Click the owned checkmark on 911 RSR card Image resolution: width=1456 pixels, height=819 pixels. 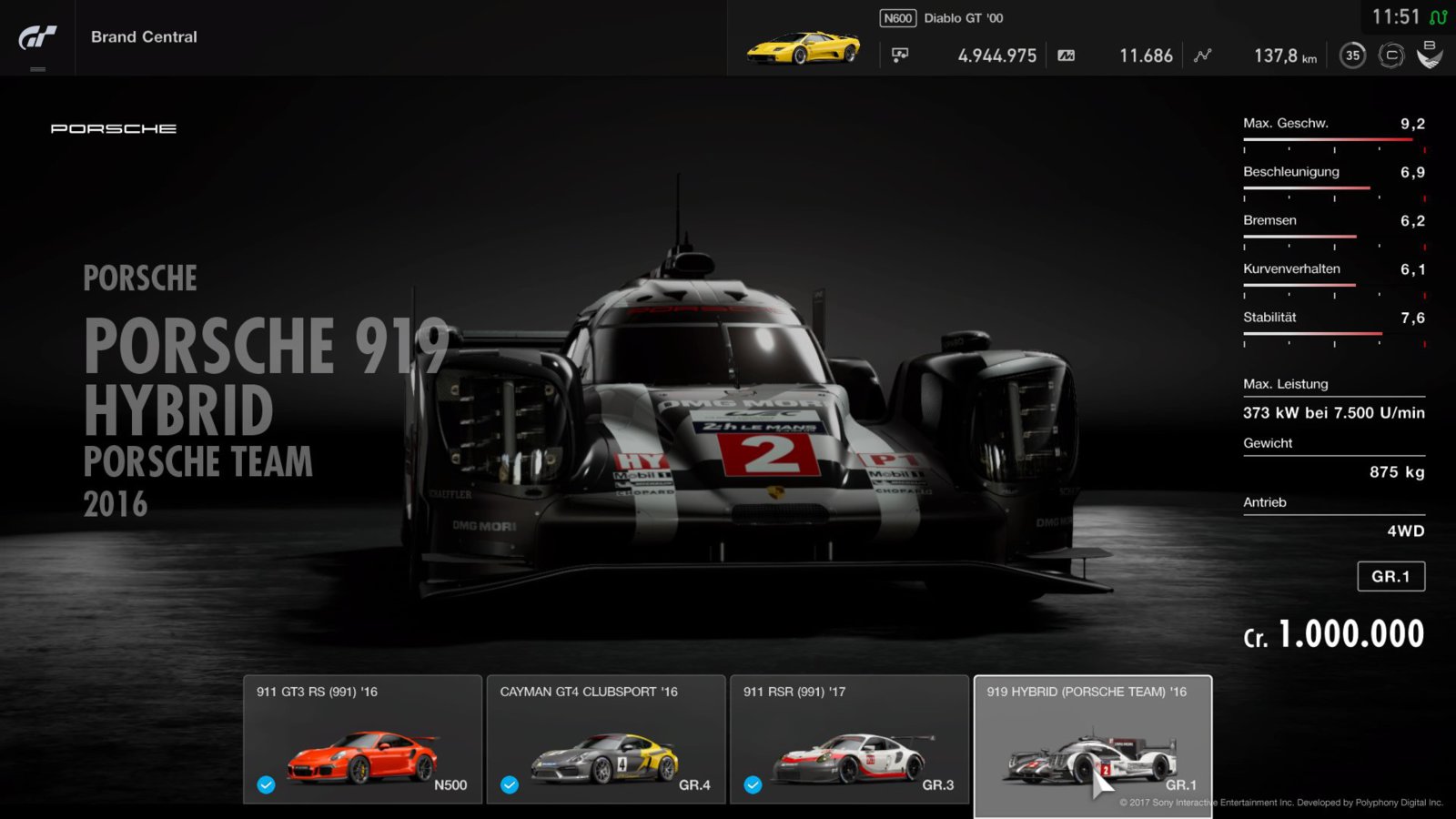[x=753, y=784]
